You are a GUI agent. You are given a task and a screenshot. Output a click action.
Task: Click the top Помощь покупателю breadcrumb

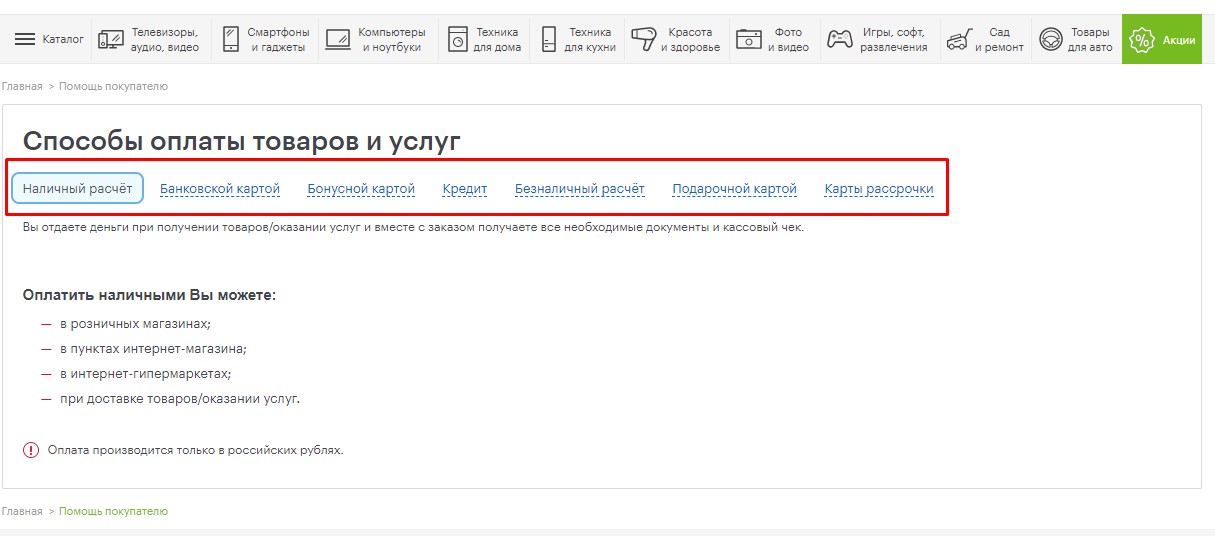[x=113, y=87]
